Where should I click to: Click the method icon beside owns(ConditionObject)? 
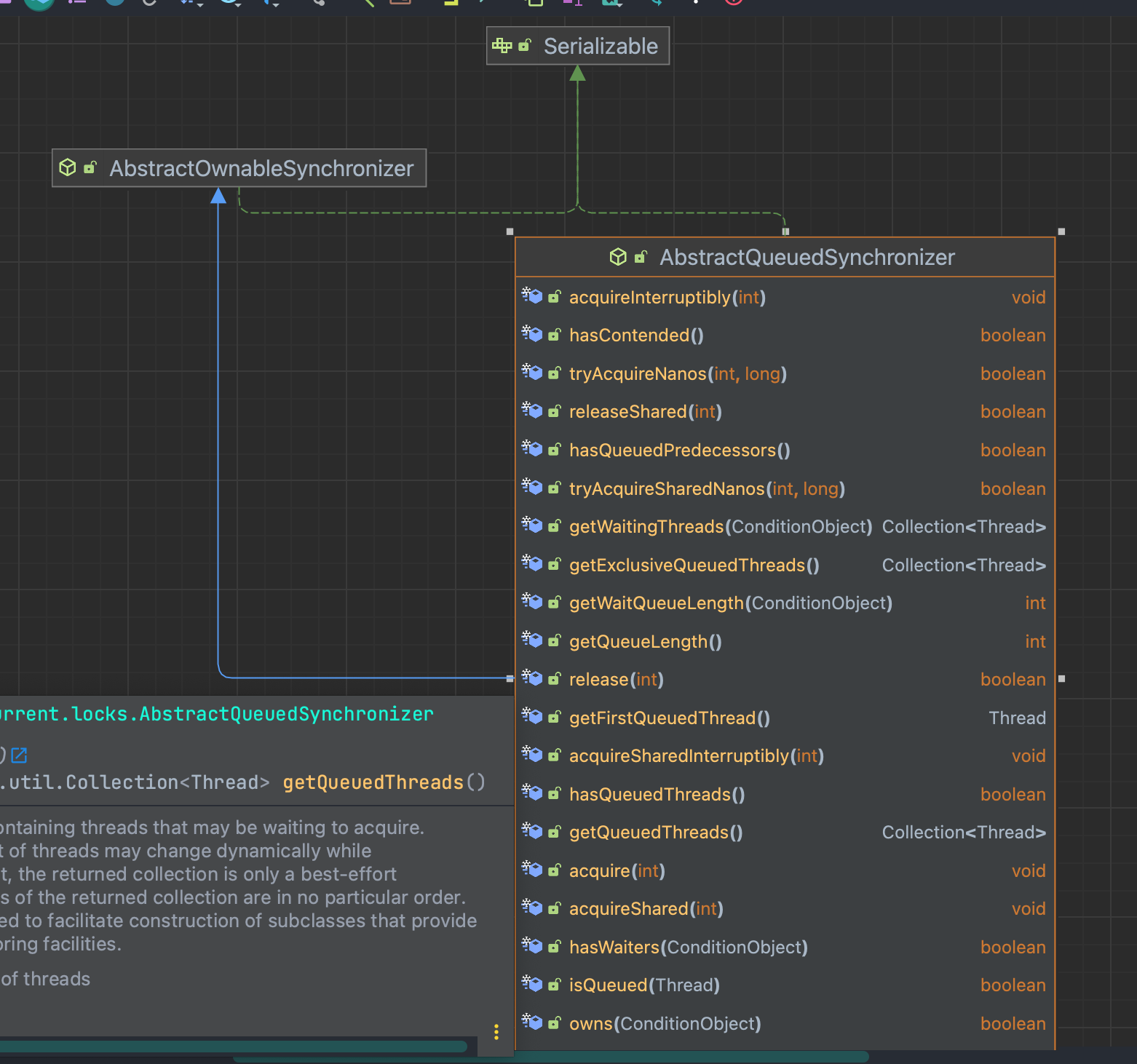(533, 1023)
